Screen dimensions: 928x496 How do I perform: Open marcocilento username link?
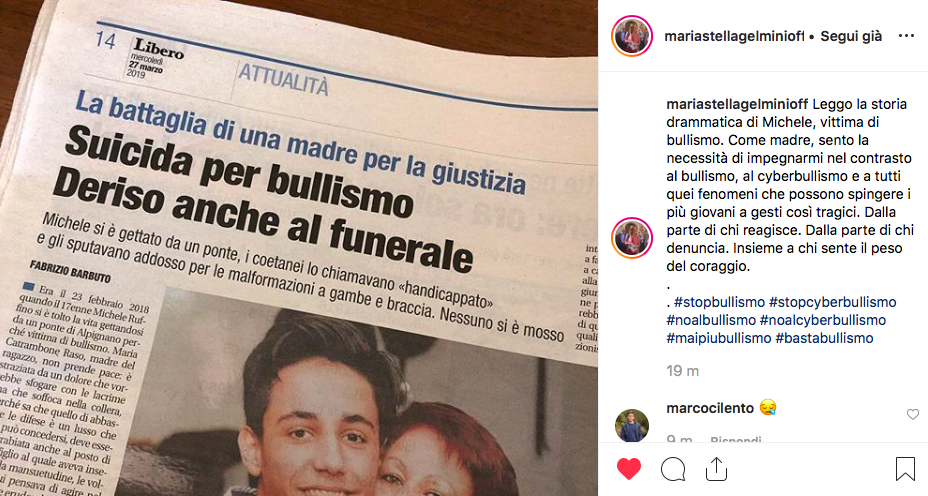710,408
